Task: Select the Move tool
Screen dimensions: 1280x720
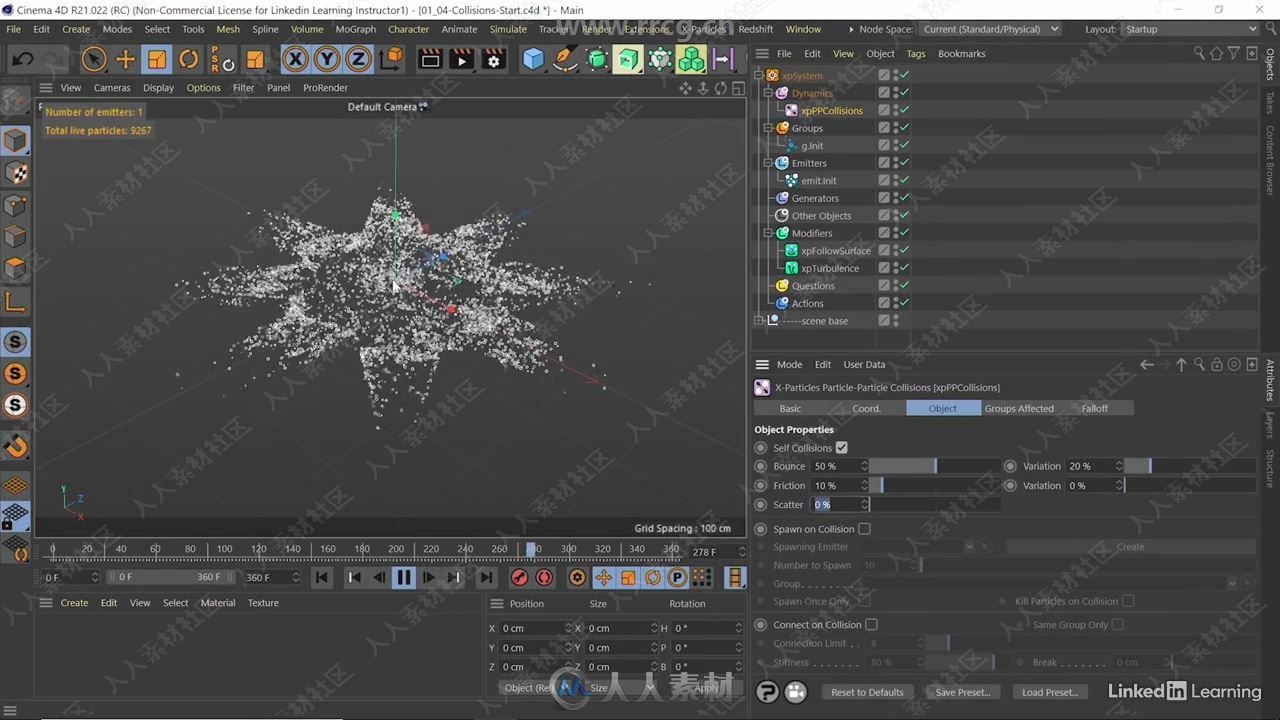Action: [x=125, y=60]
